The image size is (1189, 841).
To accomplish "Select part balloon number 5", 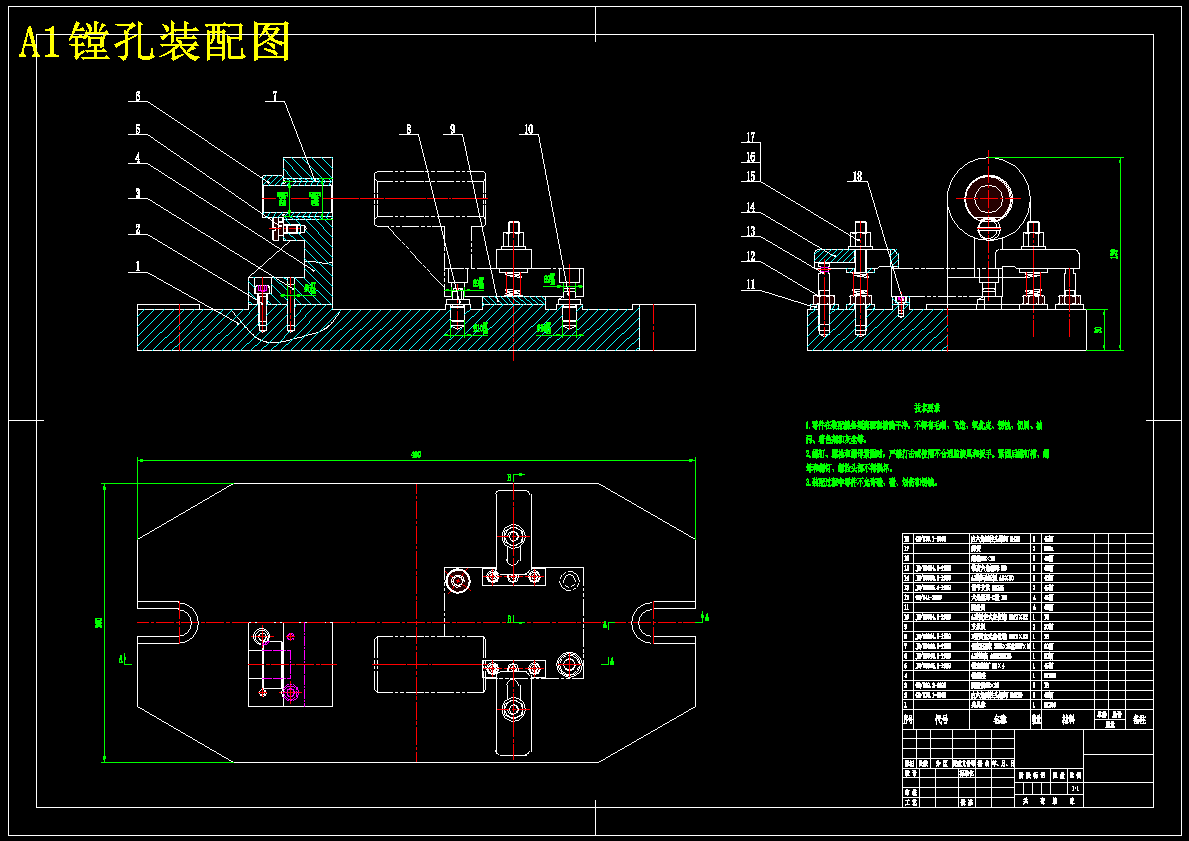I will [x=137, y=129].
